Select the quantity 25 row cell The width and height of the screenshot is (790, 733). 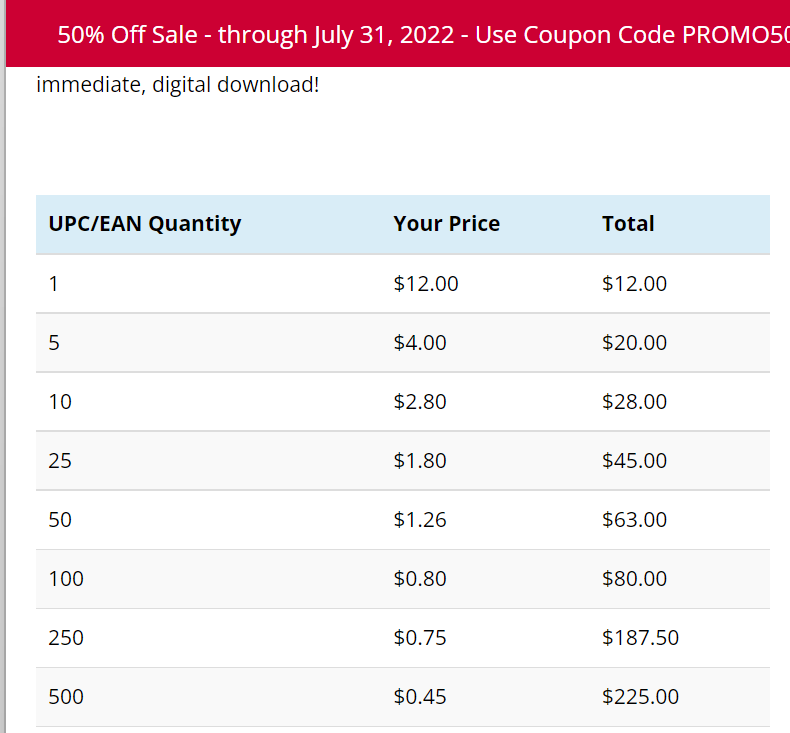click(60, 461)
